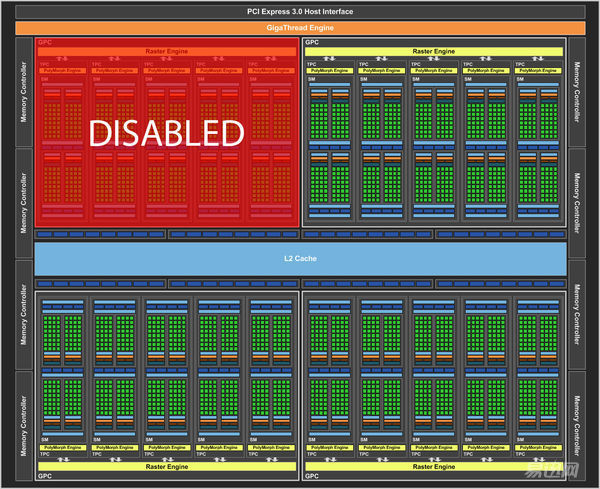Click the first PolyMorph Engine in the upper-right GPC
This screenshot has width=600, height=489.
329,70
